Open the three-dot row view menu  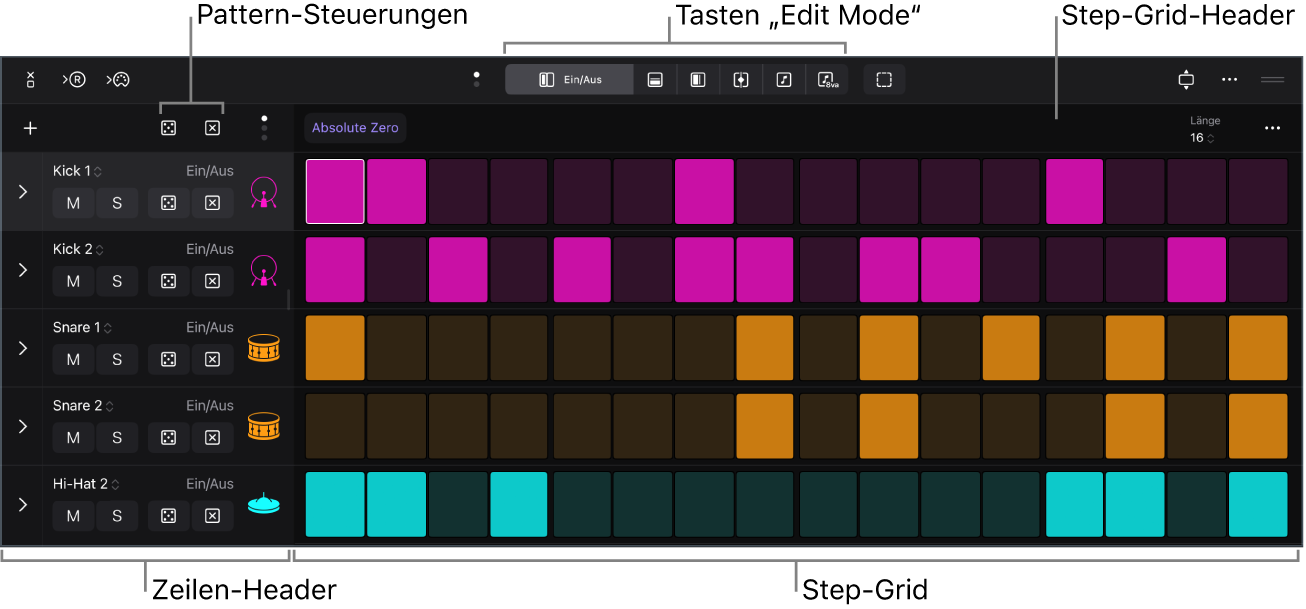(263, 128)
